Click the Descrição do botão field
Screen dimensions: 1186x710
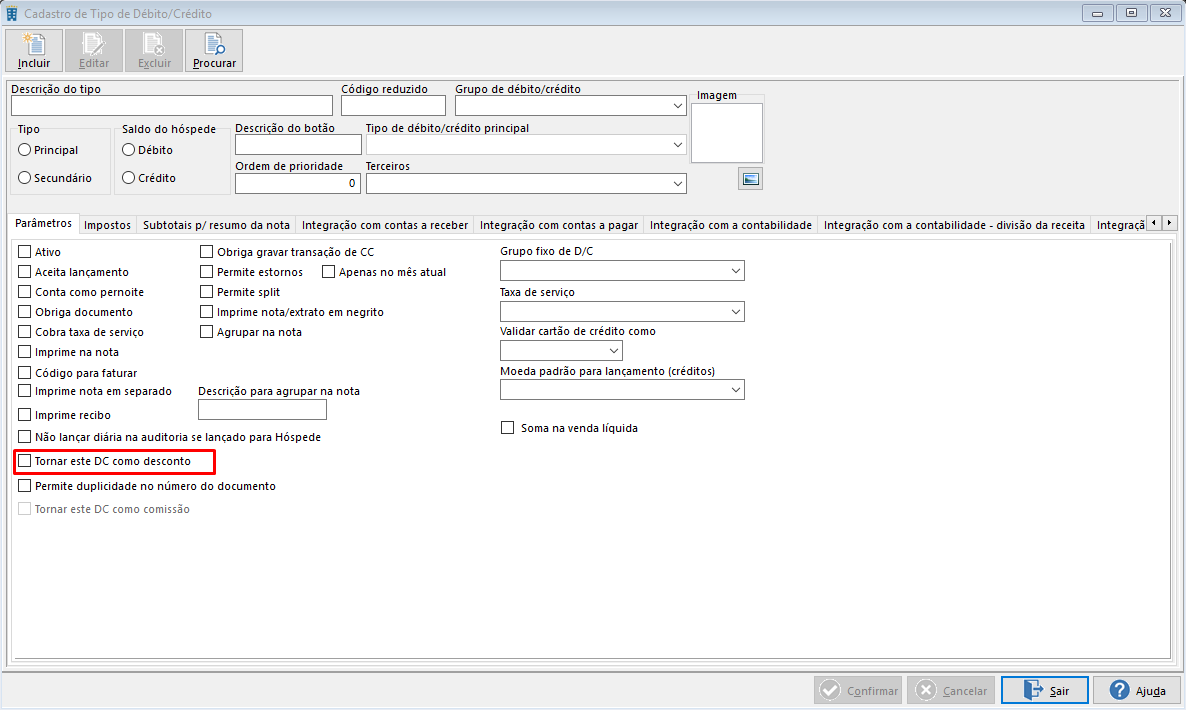pos(298,144)
